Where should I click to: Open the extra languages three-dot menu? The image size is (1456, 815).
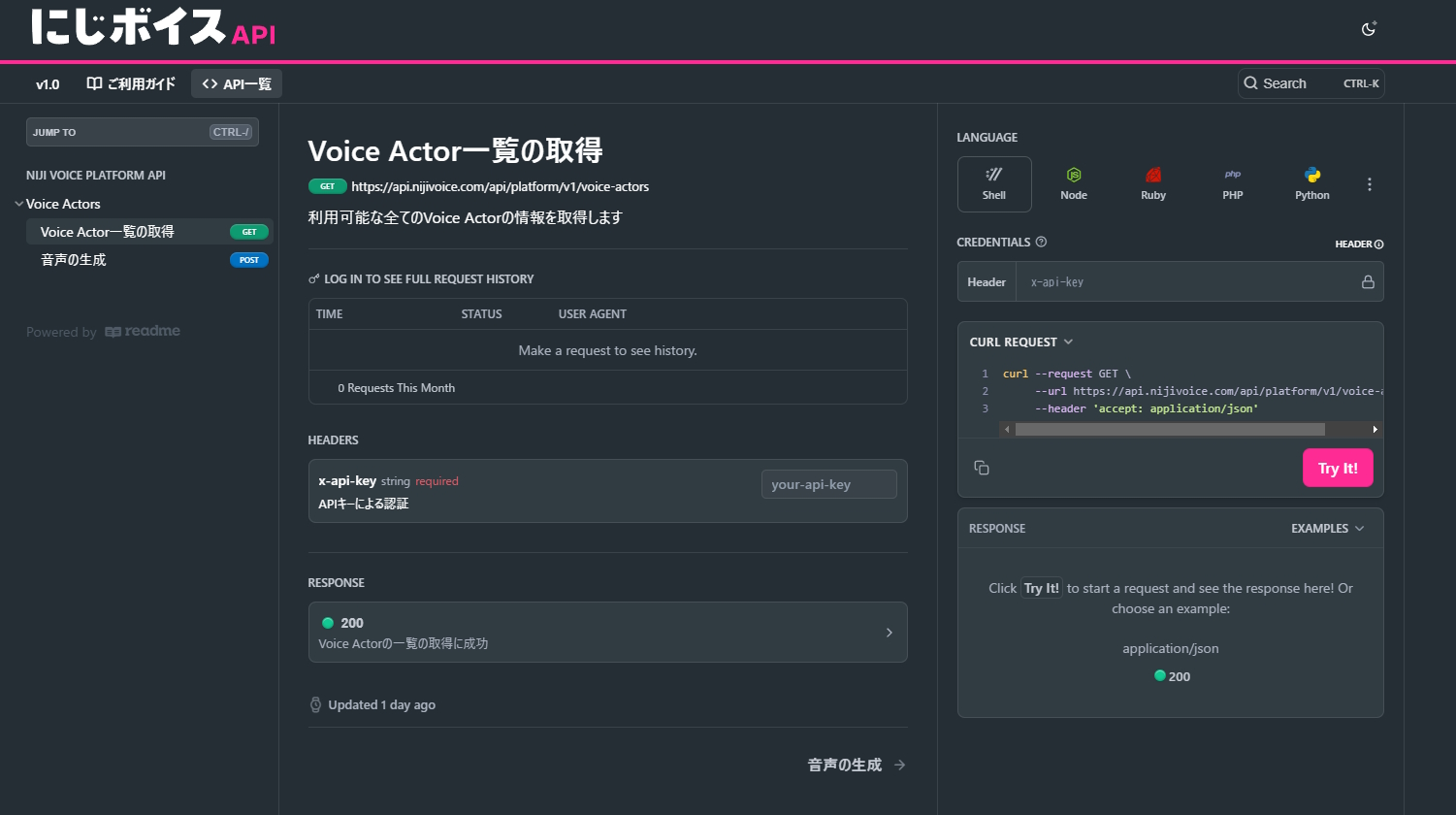(x=1370, y=183)
